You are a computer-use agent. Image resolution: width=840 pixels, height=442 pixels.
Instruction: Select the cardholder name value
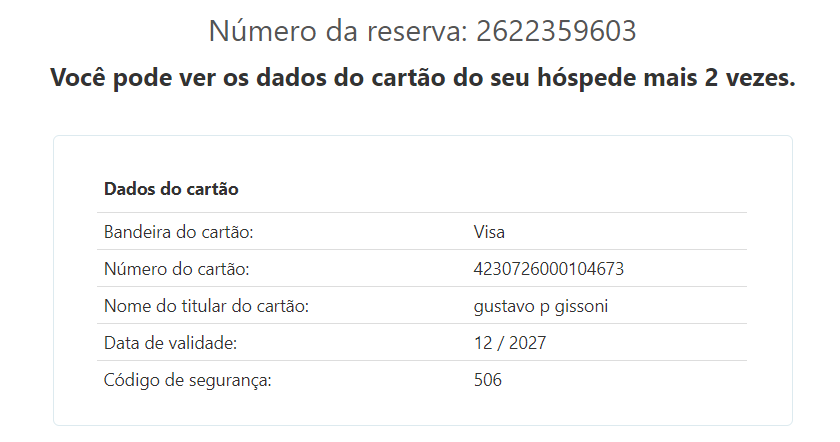pos(540,306)
